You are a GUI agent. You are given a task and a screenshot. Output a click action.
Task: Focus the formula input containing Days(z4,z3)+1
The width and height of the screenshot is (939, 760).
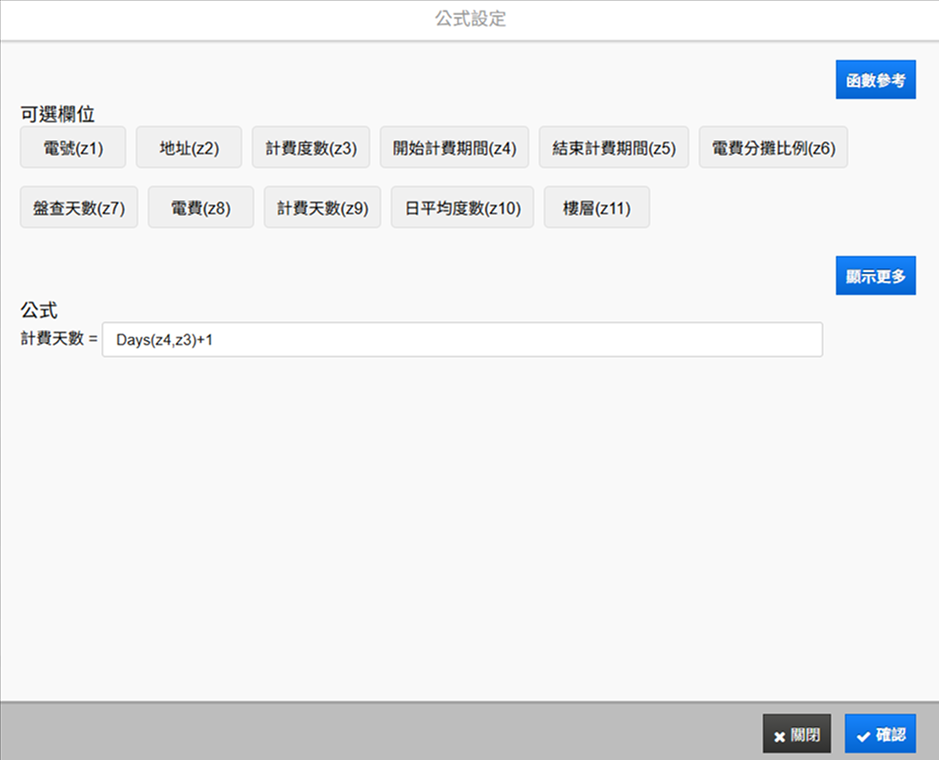click(x=462, y=340)
